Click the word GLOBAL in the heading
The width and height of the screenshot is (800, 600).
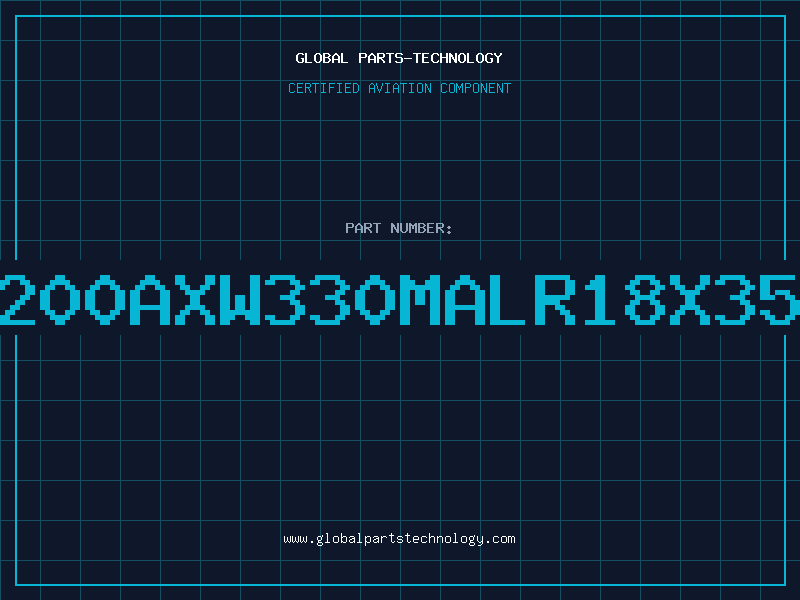tap(321, 58)
